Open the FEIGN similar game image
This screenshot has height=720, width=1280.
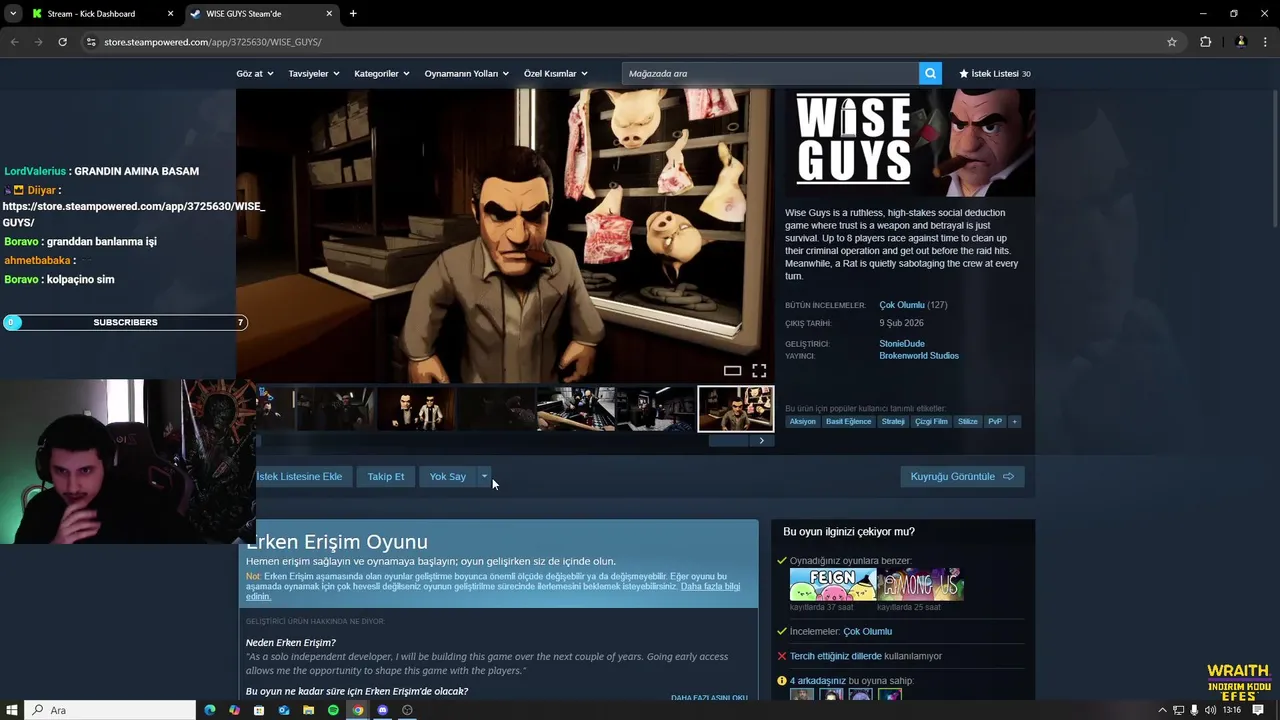tap(832, 584)
